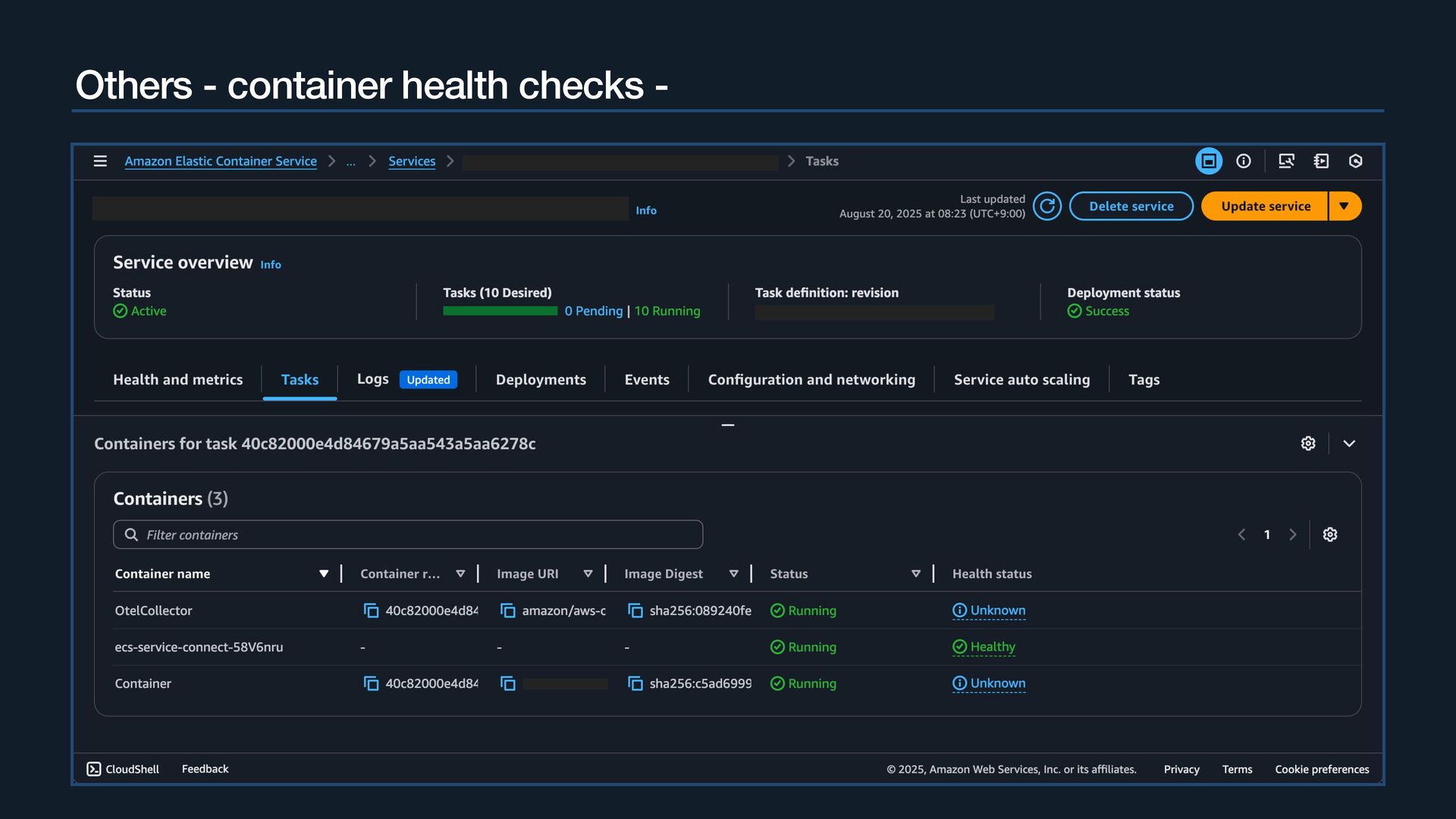The height and width of the screenshot is (819, 1456).
Task: Click Running status of OtelCollector row
Action: [x=804, y=610]
